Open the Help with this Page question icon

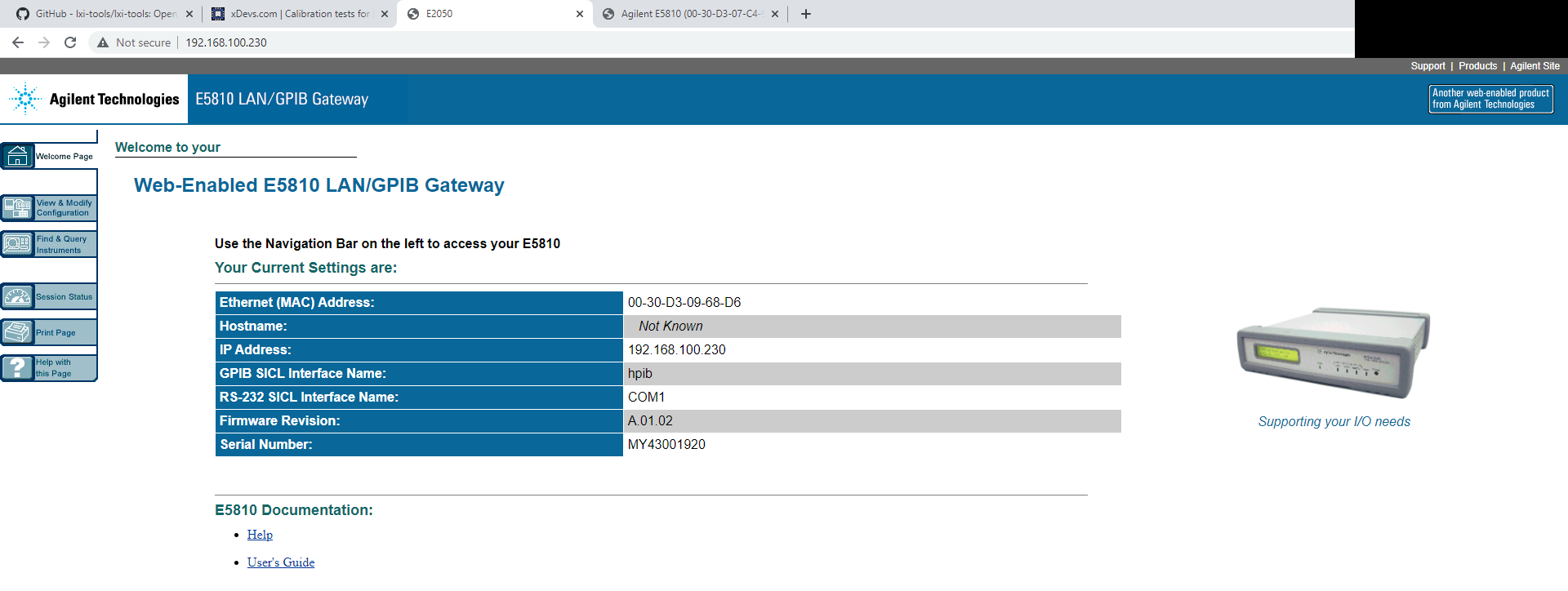[17, 368]
